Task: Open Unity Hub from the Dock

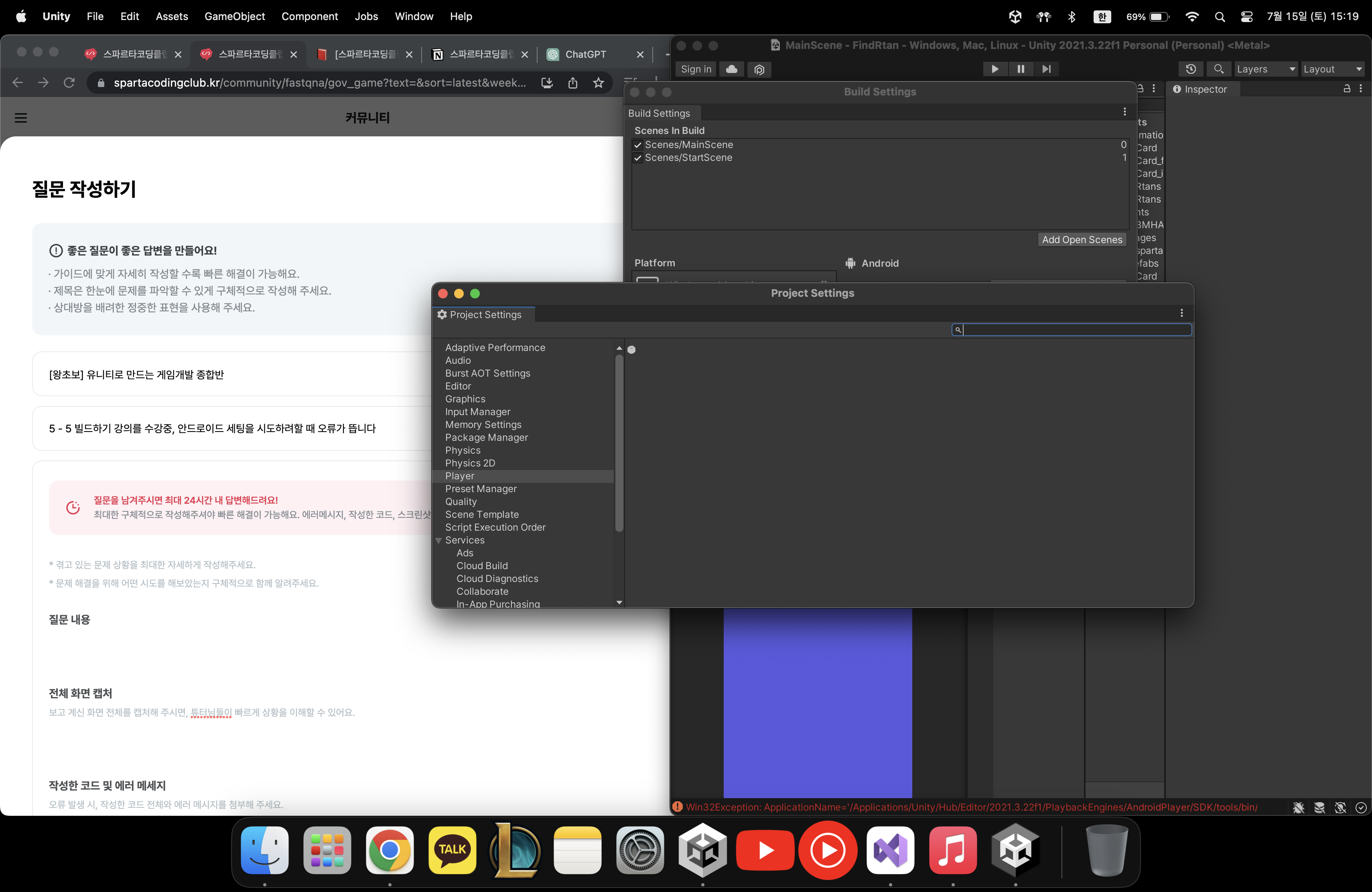Action: [x=703, y=851]
